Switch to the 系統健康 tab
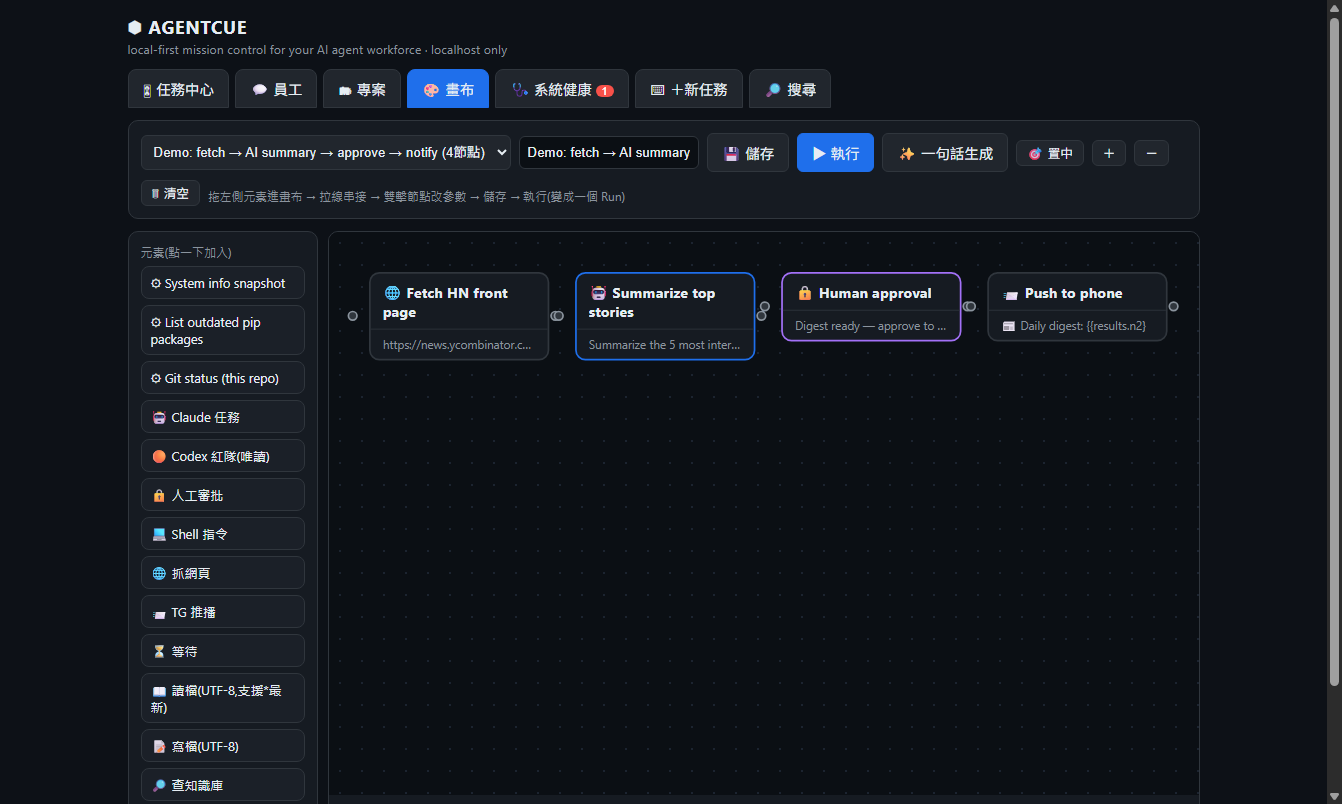 coord(562,89)
